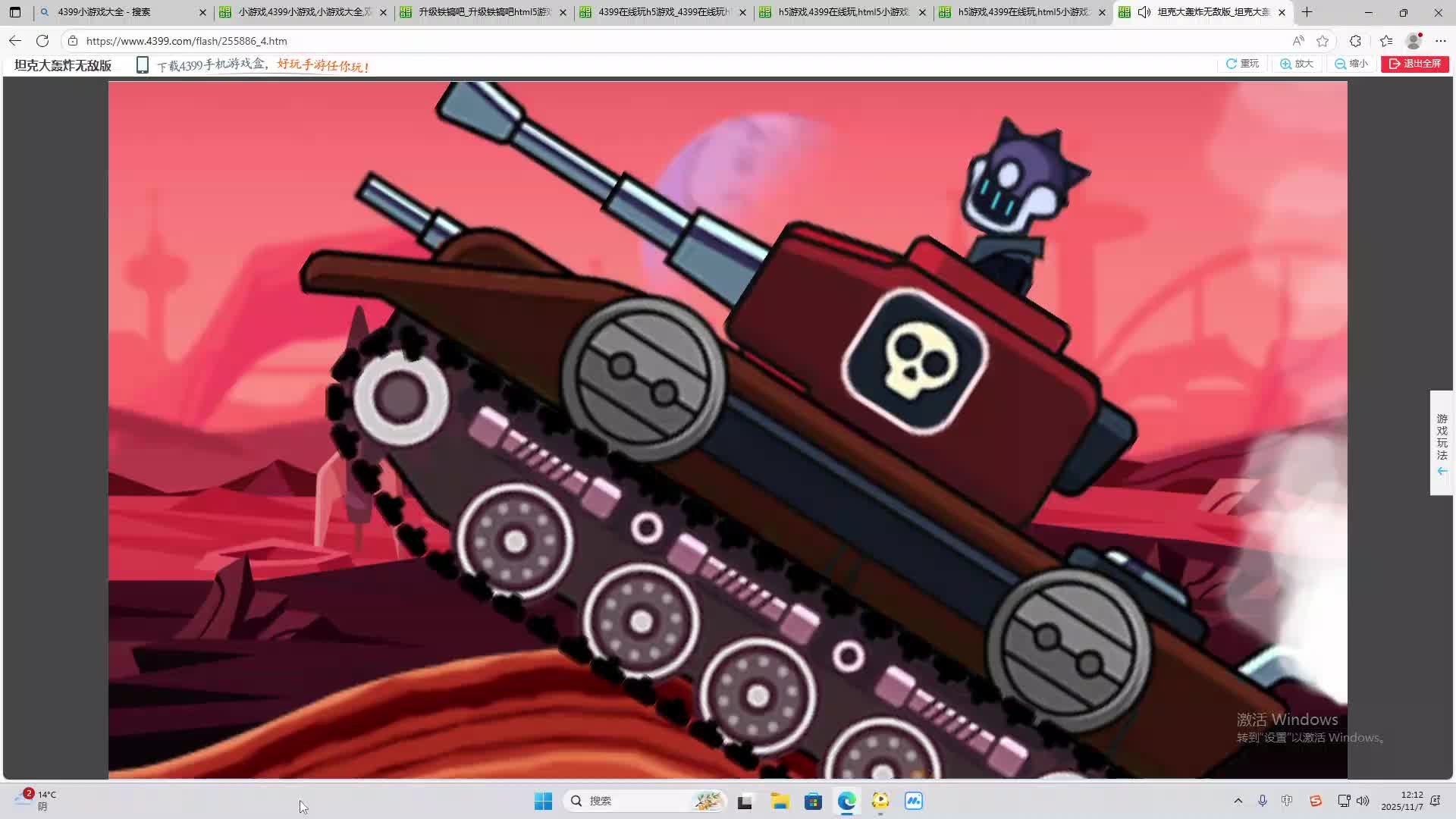Toggle read aloud icon in the address bar
1456x819 pixels.
click(x=1298, y=41)
